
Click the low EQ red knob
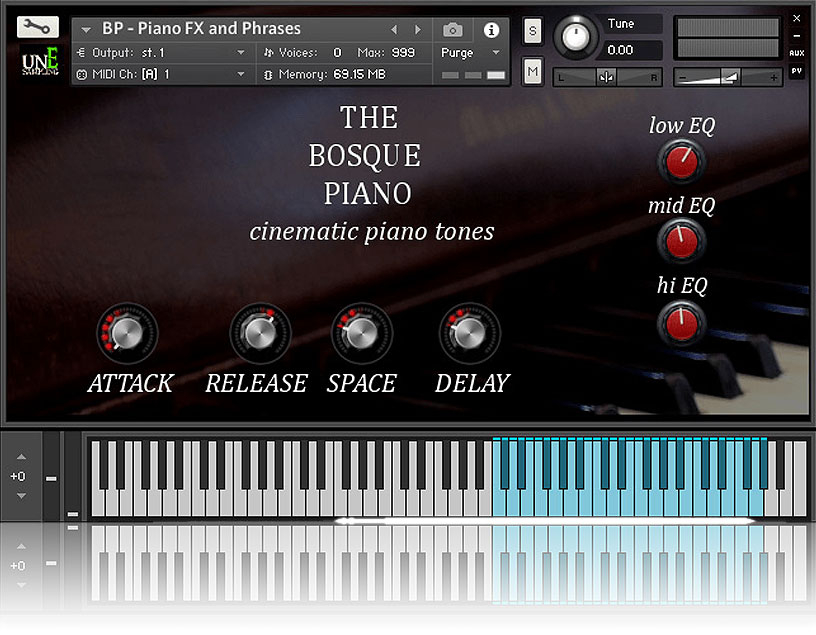point(681,161)
